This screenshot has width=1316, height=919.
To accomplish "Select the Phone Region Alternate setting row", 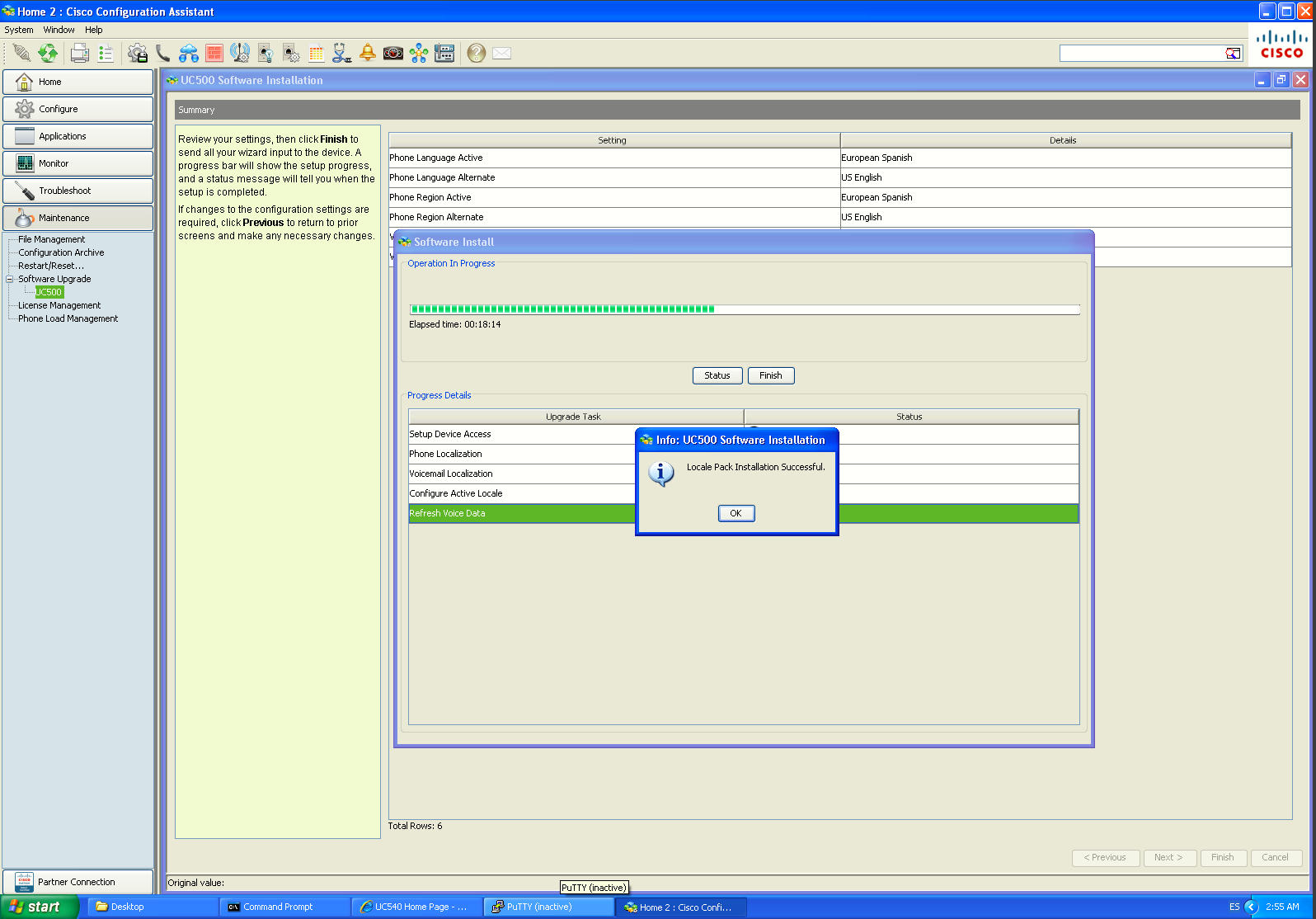I will (x=840, y=217).
